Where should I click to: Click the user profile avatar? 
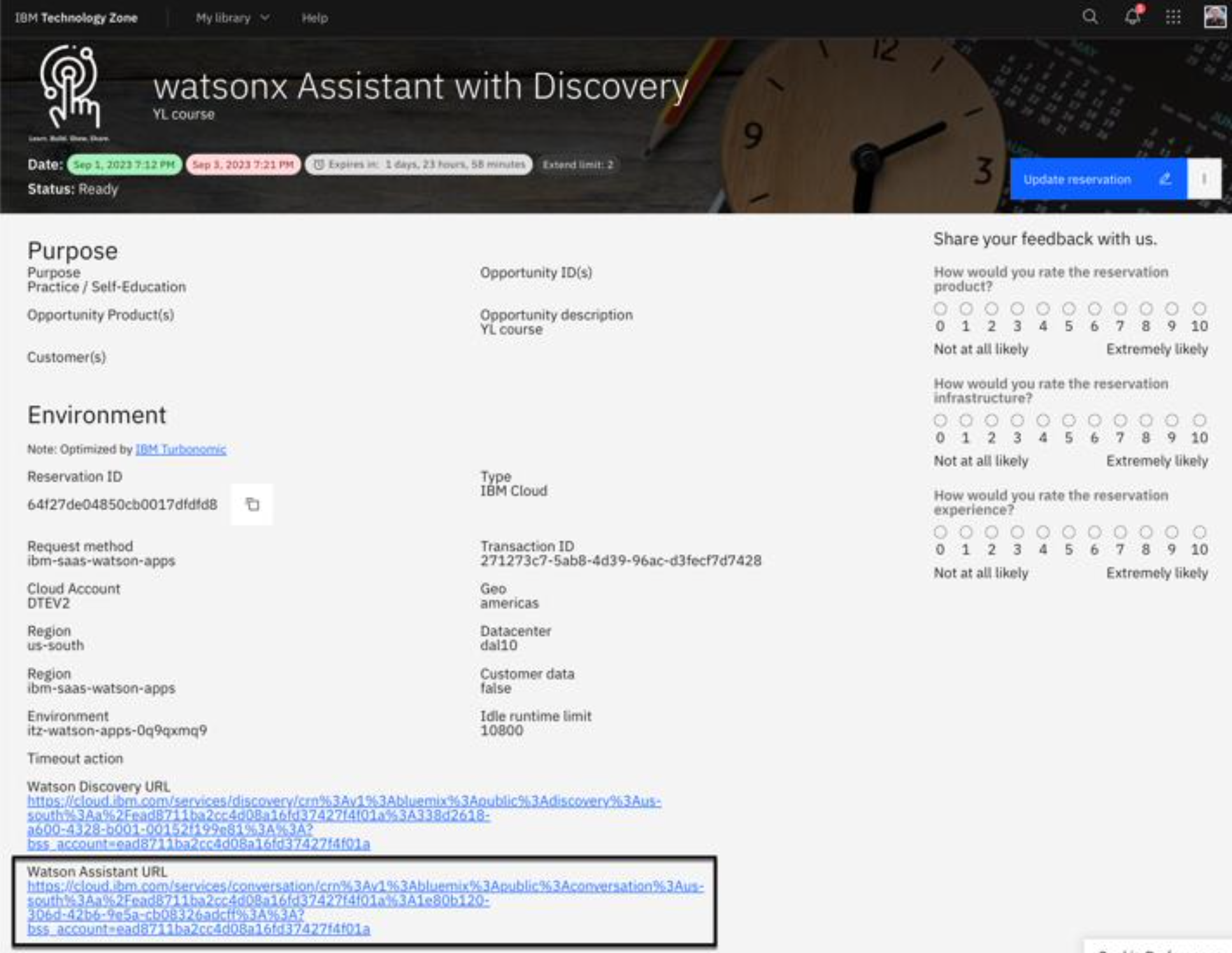pyautogui.click(x=1214, y=17)
